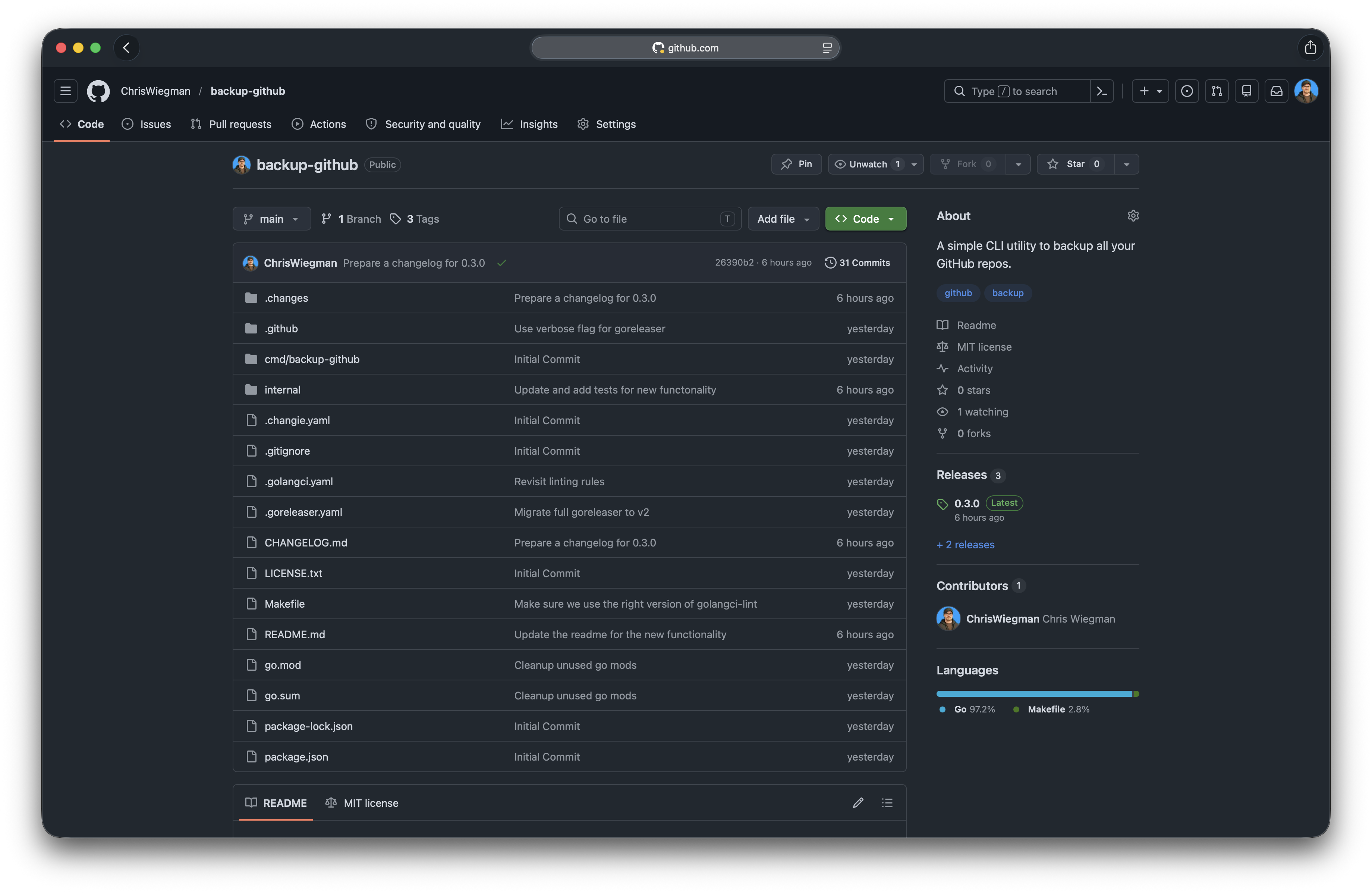Click the Makefile green language bar segment
The height and width of the screenshot is (893, 1372).
[1136, 693]
